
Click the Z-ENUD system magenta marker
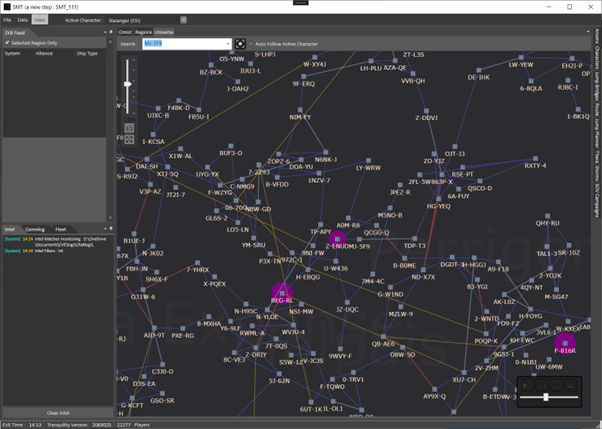(x=337, y=239)
